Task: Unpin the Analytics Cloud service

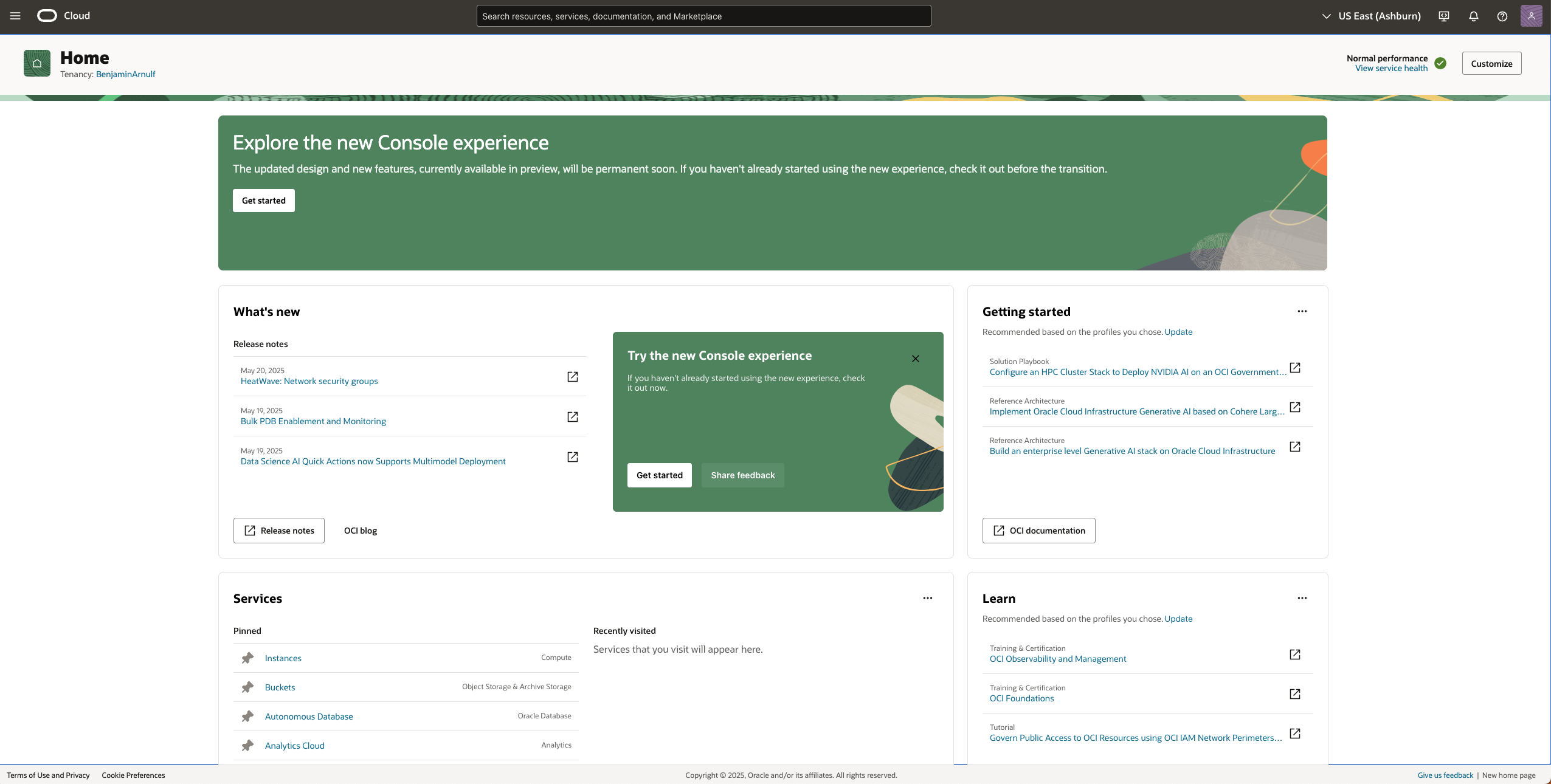Action: pyautogui.click(x=247, y=746)
